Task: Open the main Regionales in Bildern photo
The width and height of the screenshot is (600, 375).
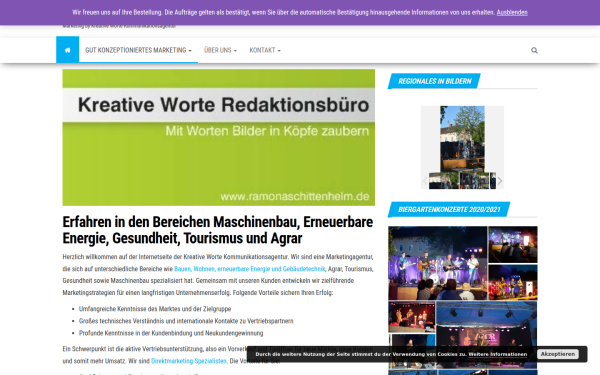Action: coord(462,139)
